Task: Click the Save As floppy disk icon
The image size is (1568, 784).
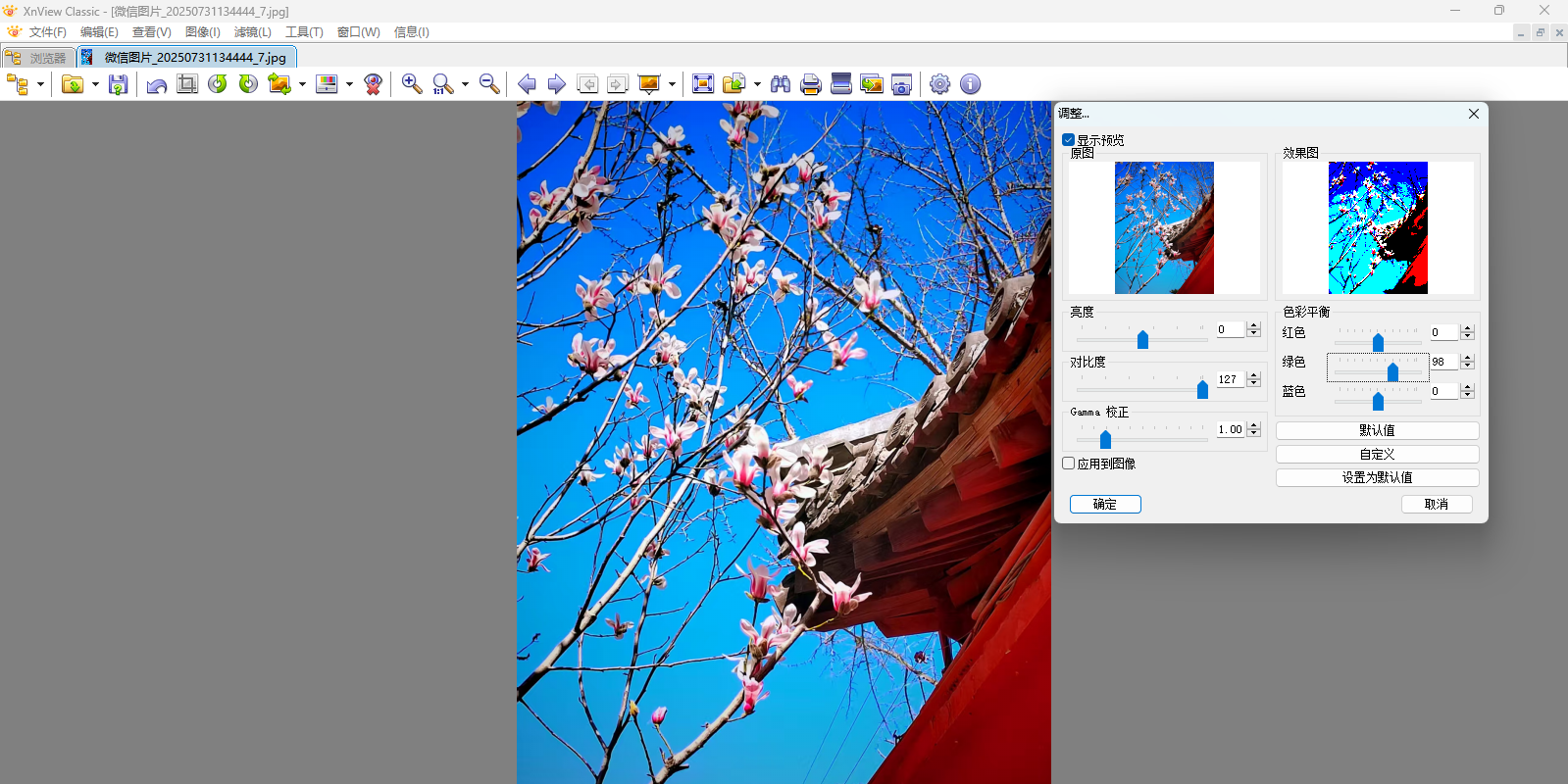Action: (x=118, y=84)
